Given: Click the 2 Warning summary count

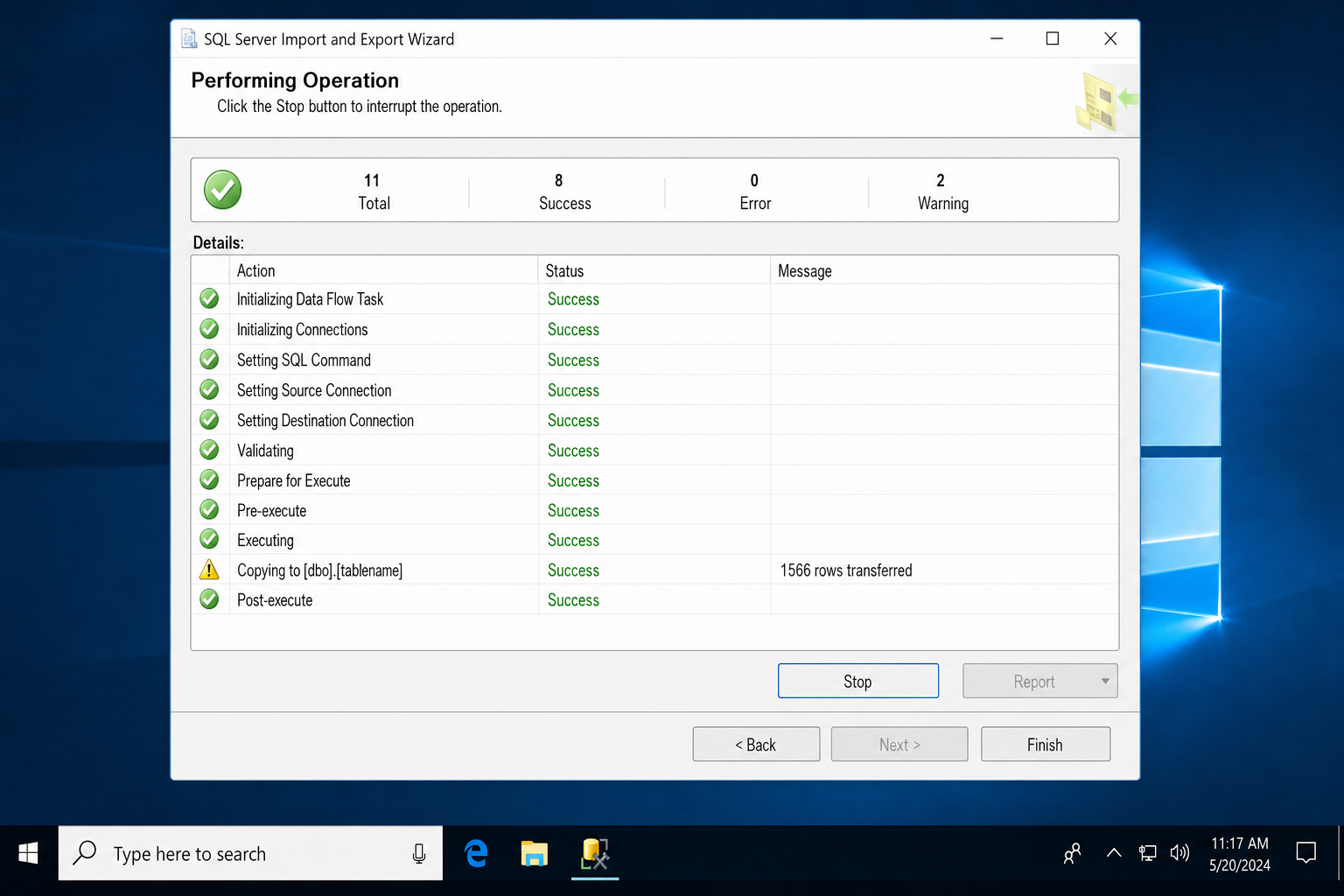Looking at the screenshot, I should tap(942, 192).
